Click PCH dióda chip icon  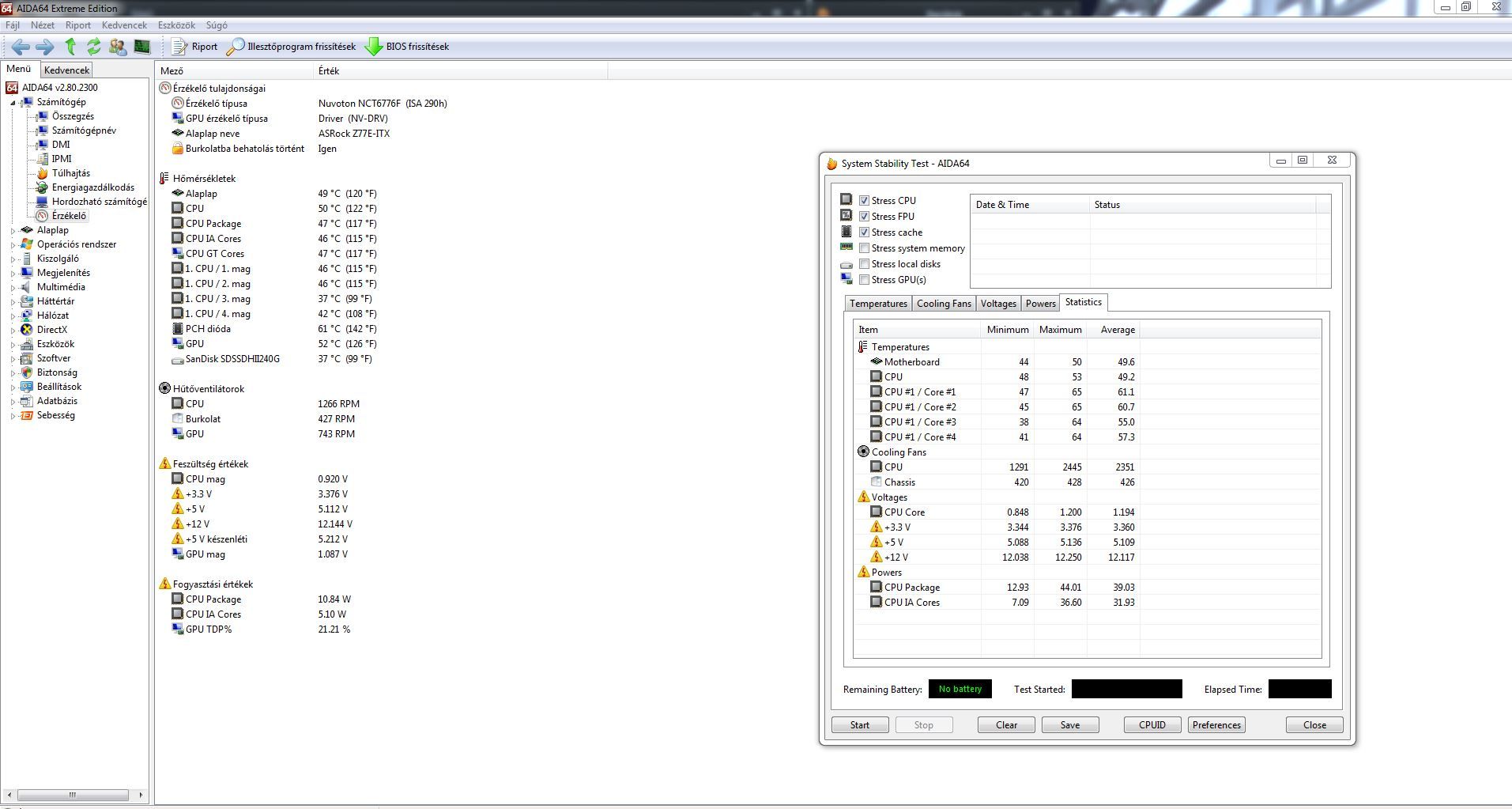click(x=178, y=329)
